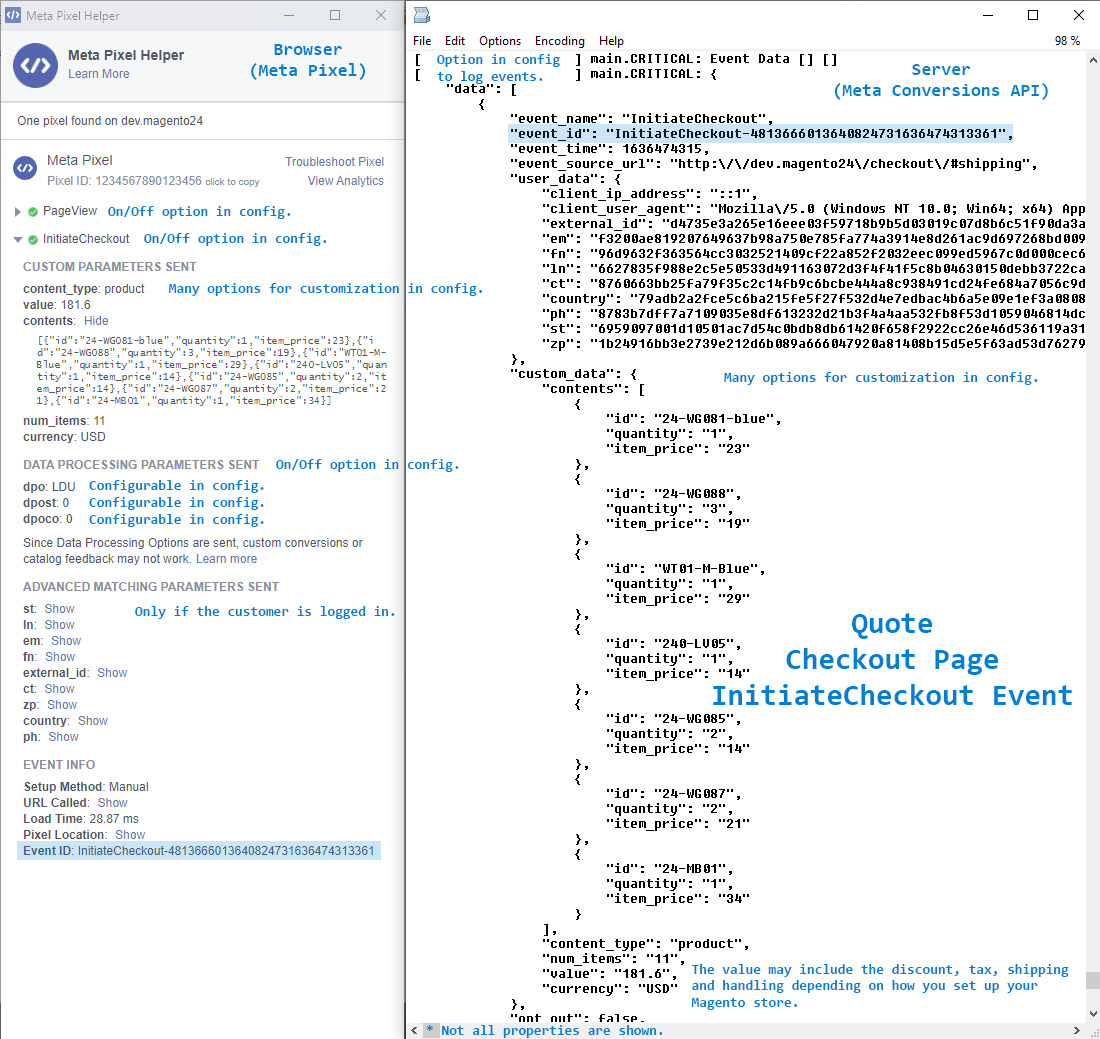1100x1039 pixels.
Task: Open the Help menu
Action: coord(611,40)
